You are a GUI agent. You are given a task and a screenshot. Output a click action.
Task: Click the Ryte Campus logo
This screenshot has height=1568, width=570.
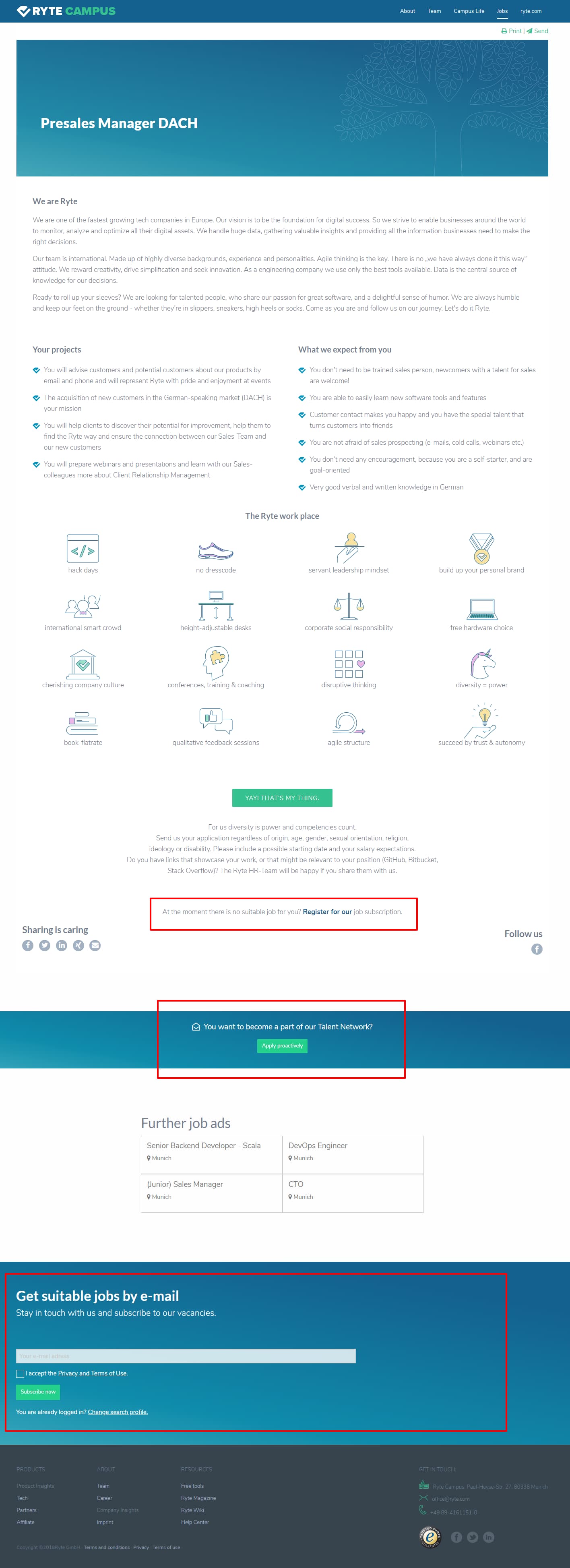[66, 11]
